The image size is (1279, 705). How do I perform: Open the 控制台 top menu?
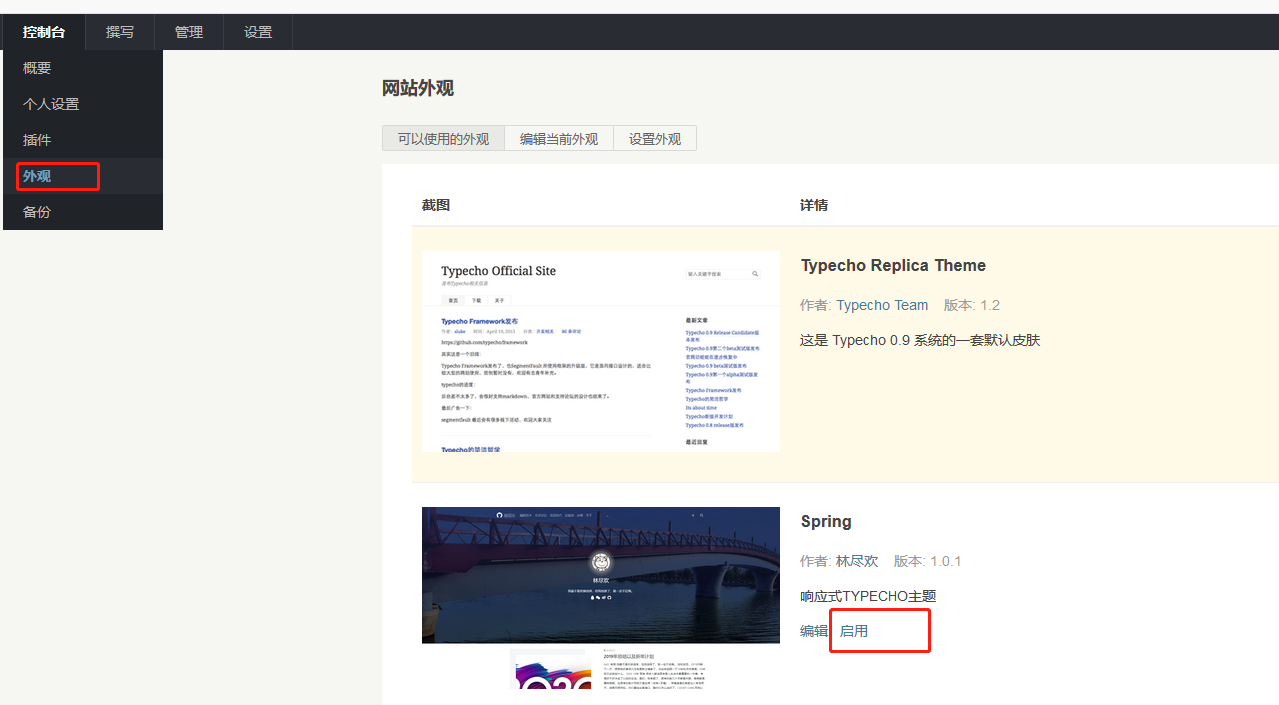44,32
